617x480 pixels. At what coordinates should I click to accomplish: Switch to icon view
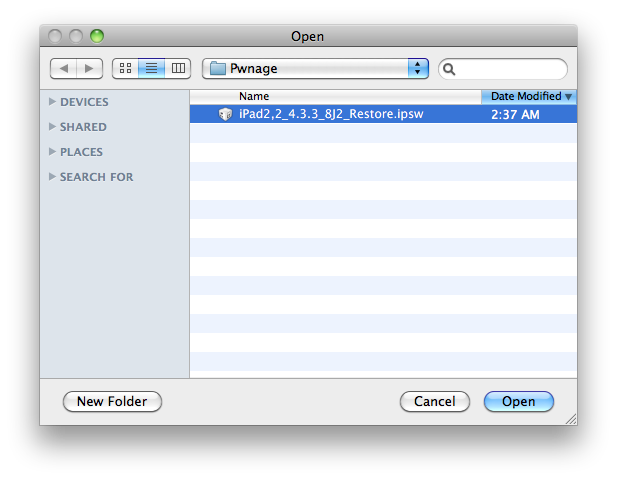pos(125,68)
